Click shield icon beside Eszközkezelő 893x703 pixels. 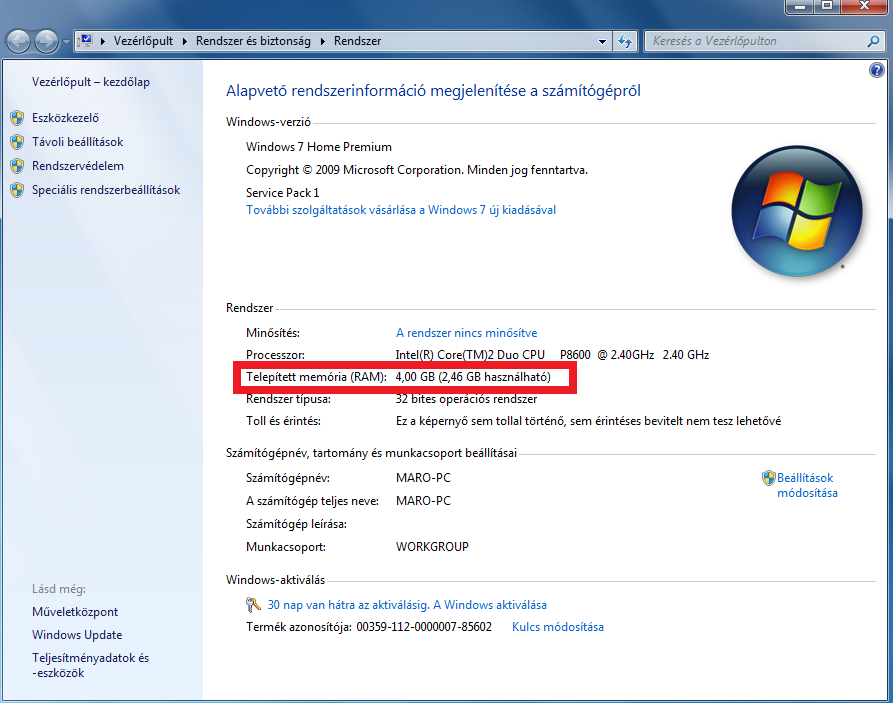(x=17, y=118)
